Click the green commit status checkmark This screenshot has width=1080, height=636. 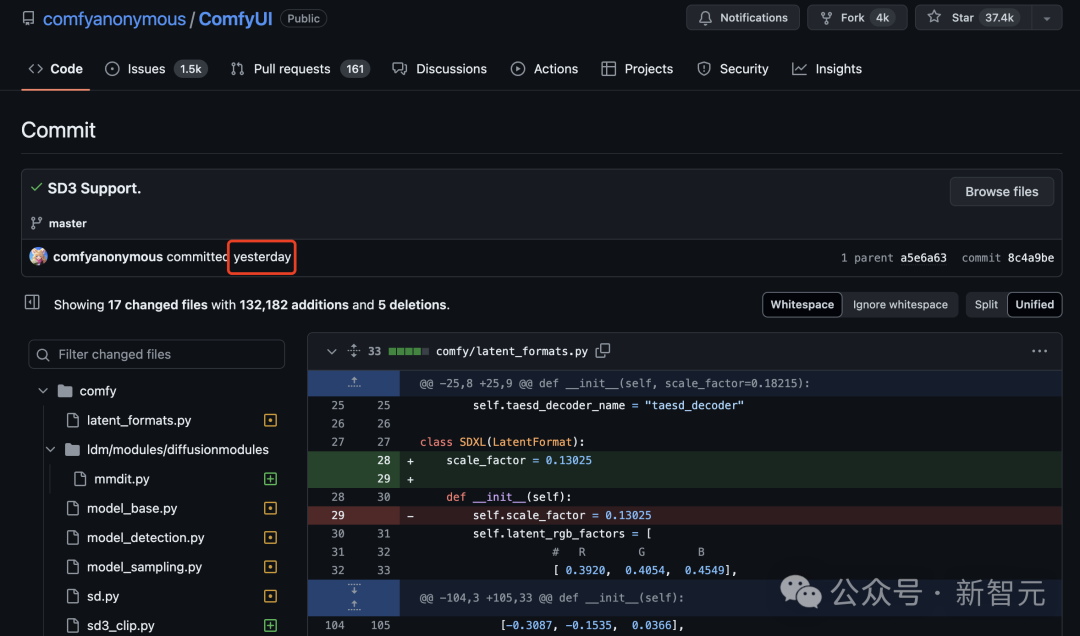tap(37, 188)
